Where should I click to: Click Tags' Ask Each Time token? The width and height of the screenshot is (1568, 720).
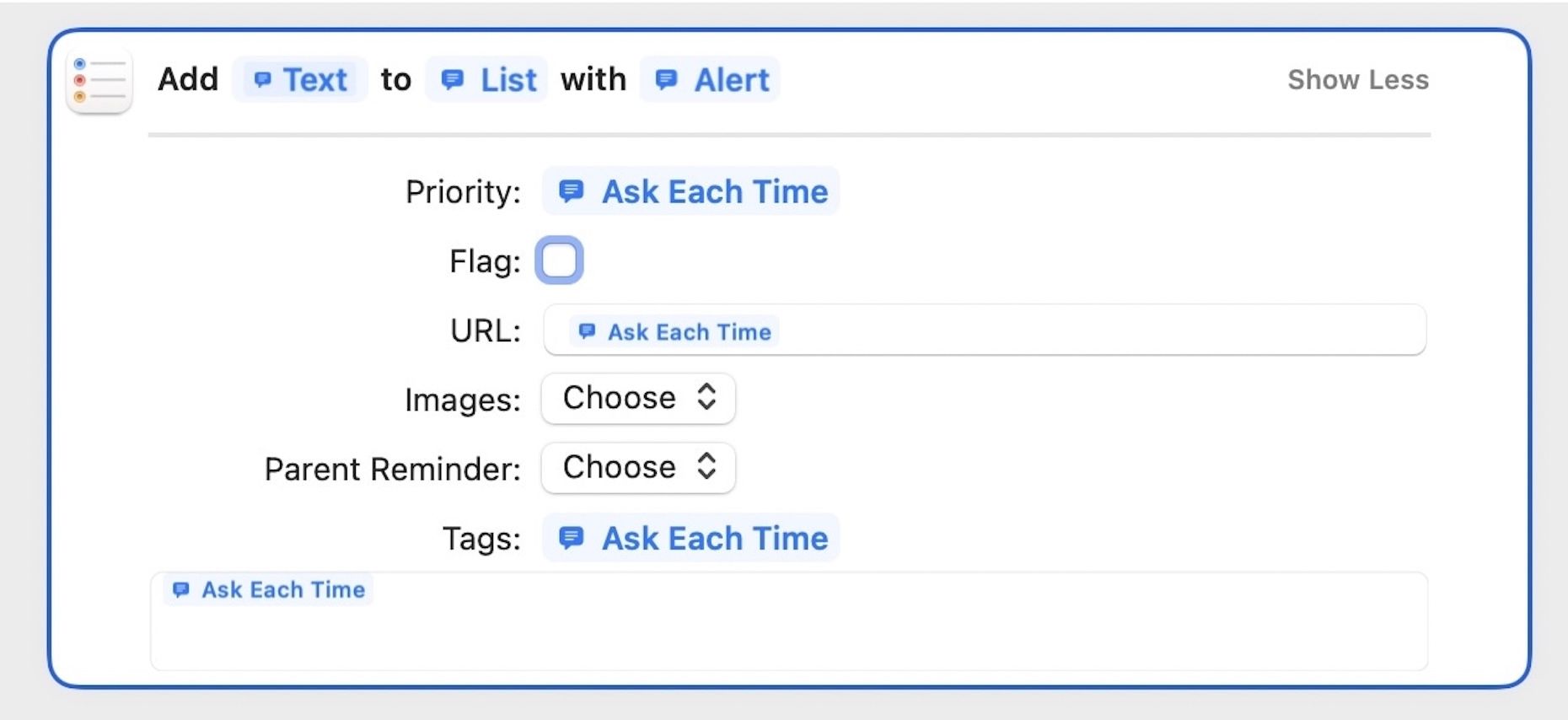tap(691, 538)
